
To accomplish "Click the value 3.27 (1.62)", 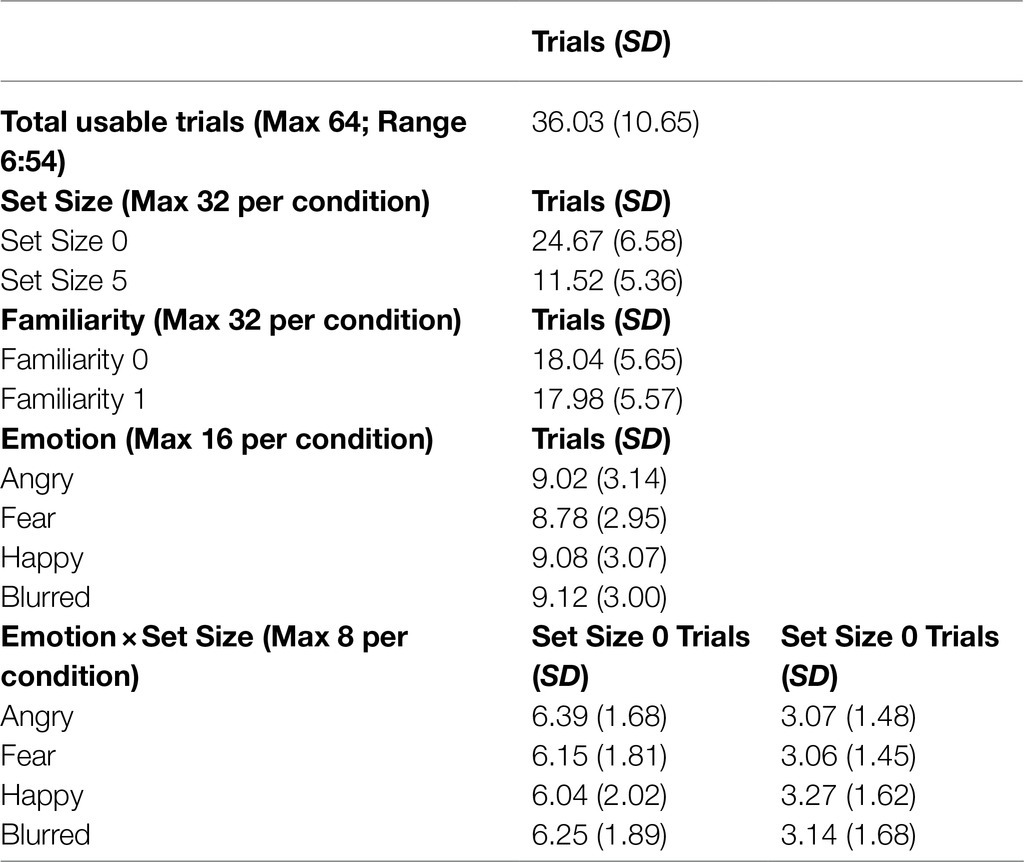I will 848,795.
